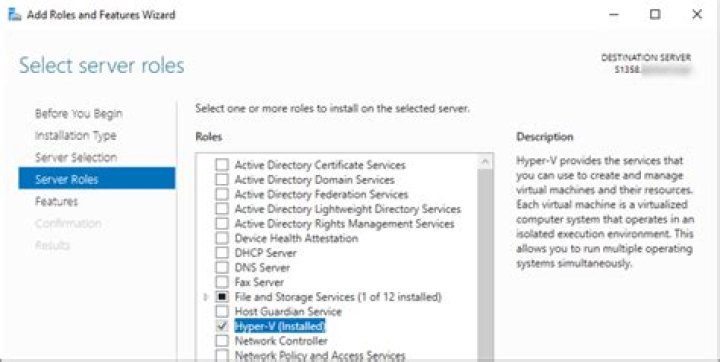Toggle File and Storage Services checkbox
720x362 pixels.
[x=222, y=297]
